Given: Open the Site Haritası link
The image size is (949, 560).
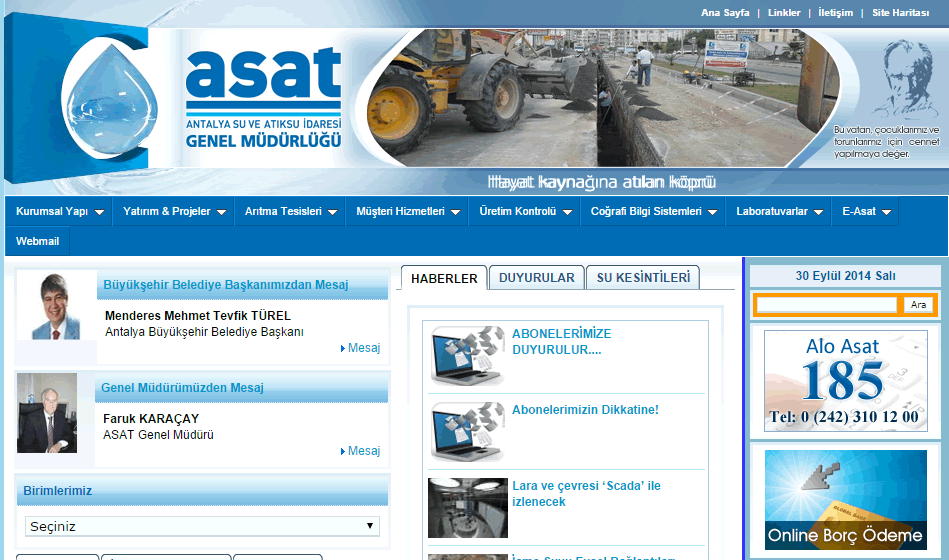Looking at the screenshot, I should click(900, 13).
